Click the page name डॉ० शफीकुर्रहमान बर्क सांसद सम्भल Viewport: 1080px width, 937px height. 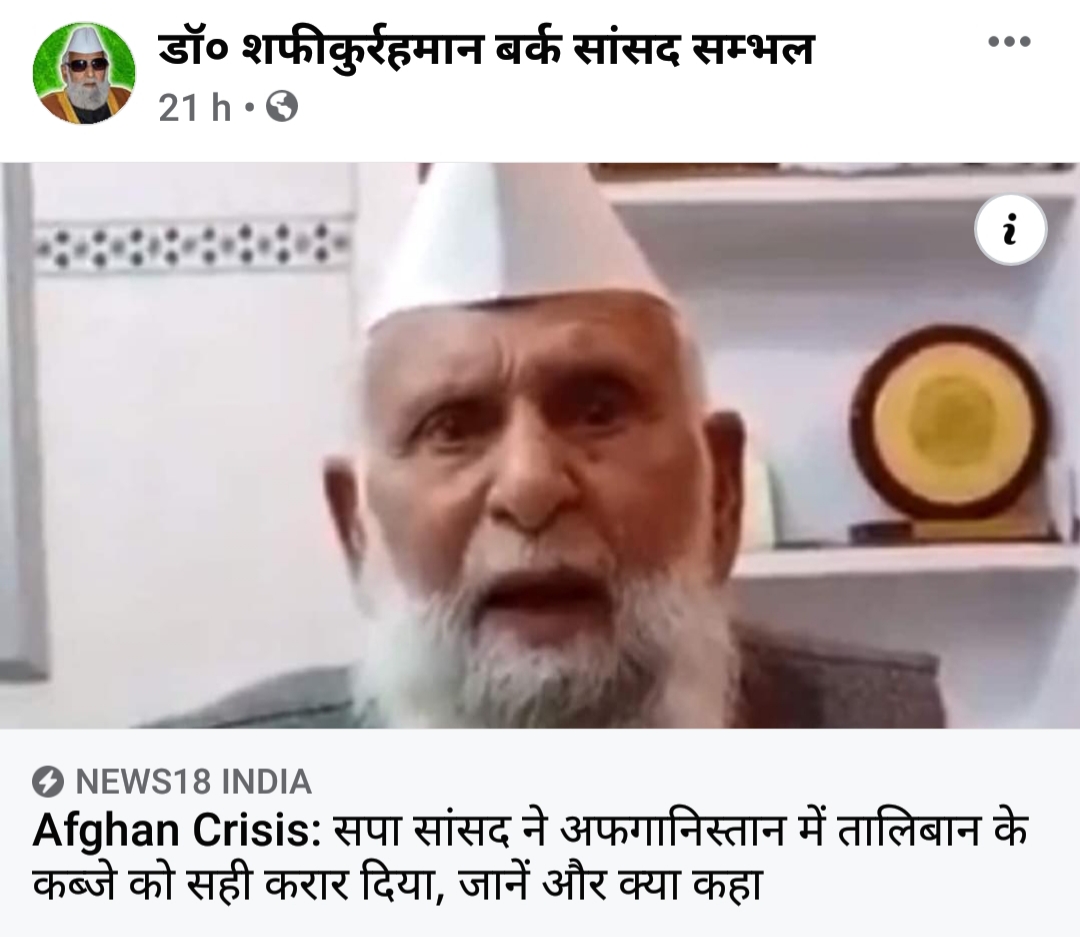(486, 50)
